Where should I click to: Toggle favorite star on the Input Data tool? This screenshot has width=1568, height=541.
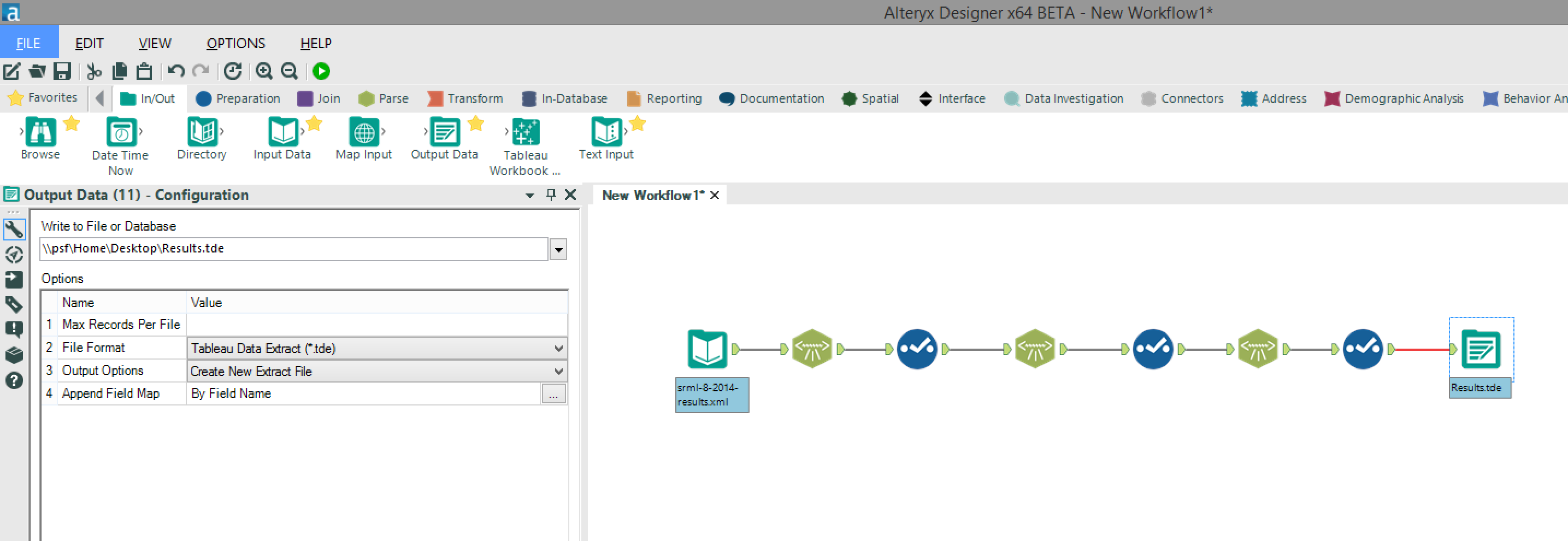click(314, 124)
